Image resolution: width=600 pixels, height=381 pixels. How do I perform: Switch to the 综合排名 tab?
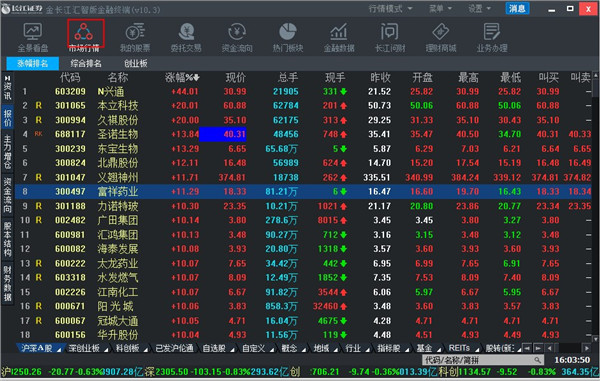86,63
